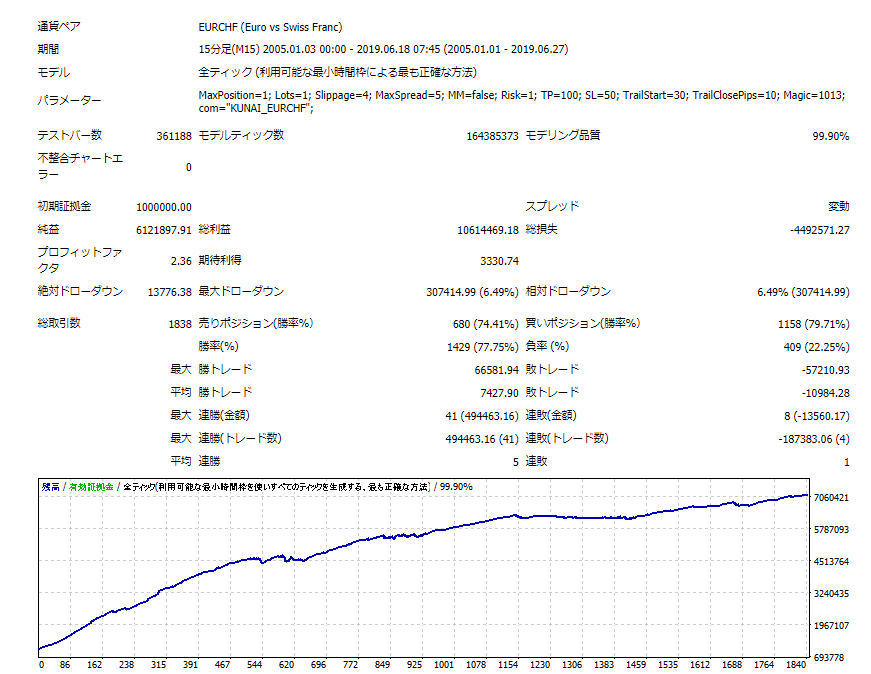
Task: Click the max consecutive loss -187383.06 (4)
Action: 814,440
